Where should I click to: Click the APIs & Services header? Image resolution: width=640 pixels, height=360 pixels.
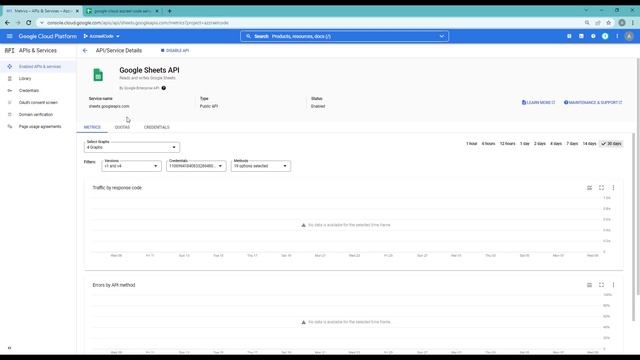(38, 51)
